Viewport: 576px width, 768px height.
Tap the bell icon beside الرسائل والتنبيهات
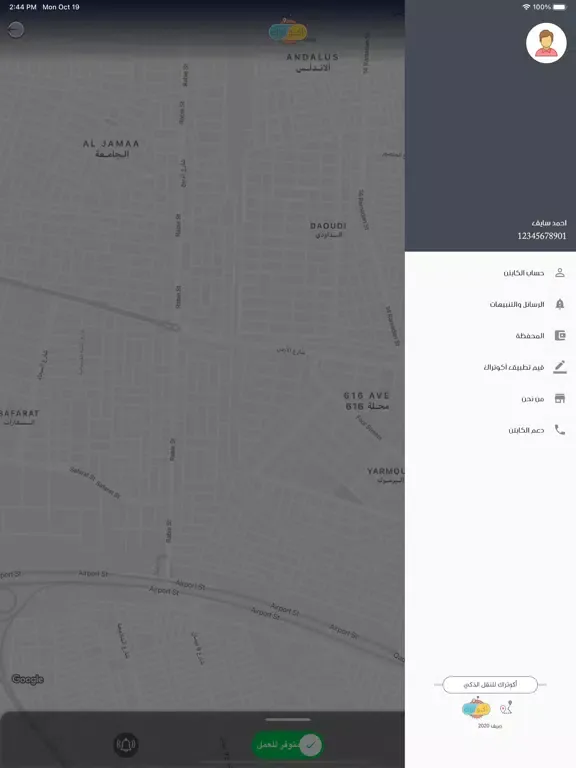point(560,304)
